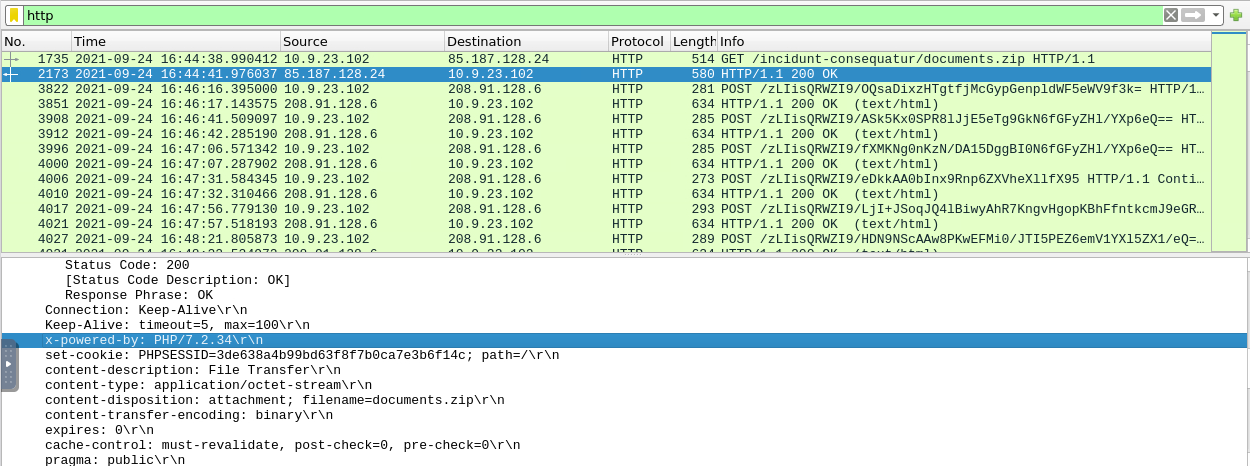Select packet 4027 POST with length 289
This screenshot has height=466, width=1250.
click(606, 239)
